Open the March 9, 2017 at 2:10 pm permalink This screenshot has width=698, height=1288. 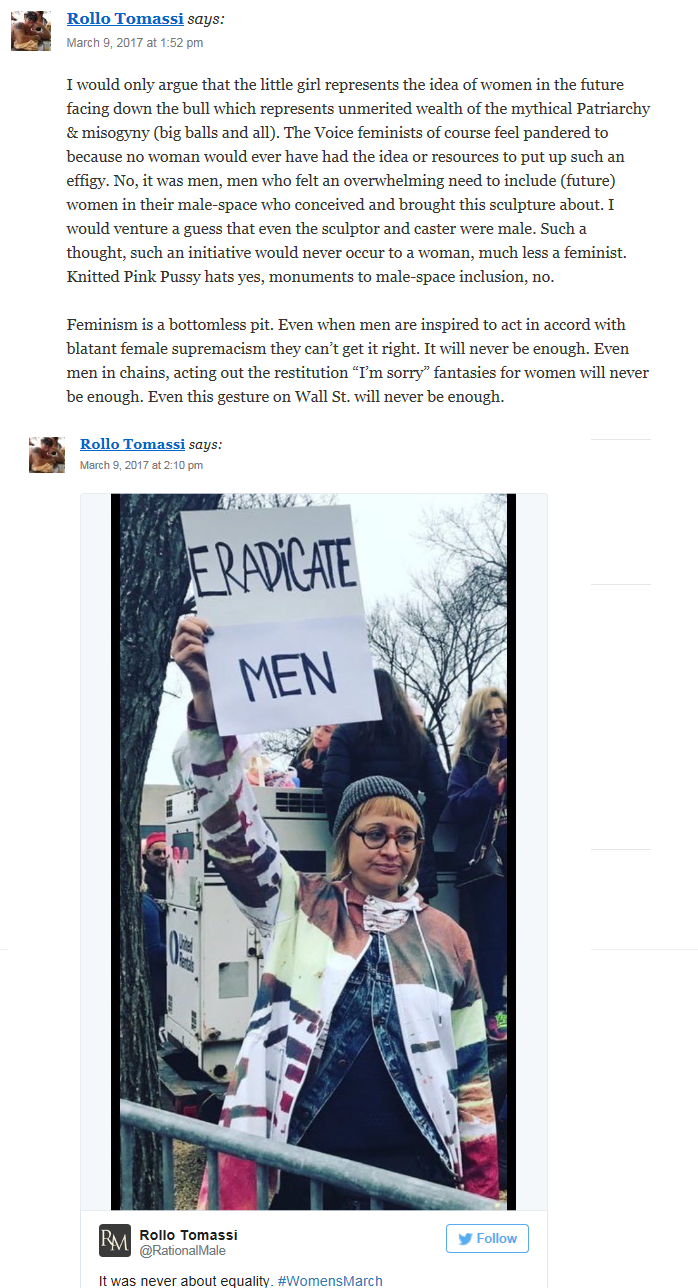[x=141, y=465]
